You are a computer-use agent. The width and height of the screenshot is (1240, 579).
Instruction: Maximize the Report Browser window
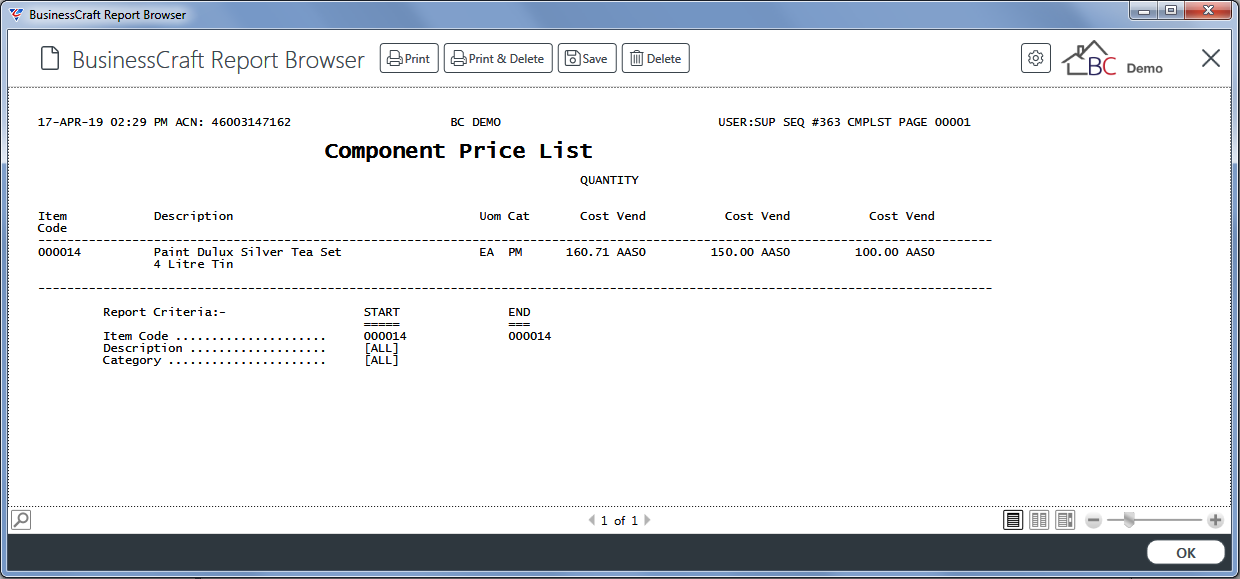(1170, 11)
